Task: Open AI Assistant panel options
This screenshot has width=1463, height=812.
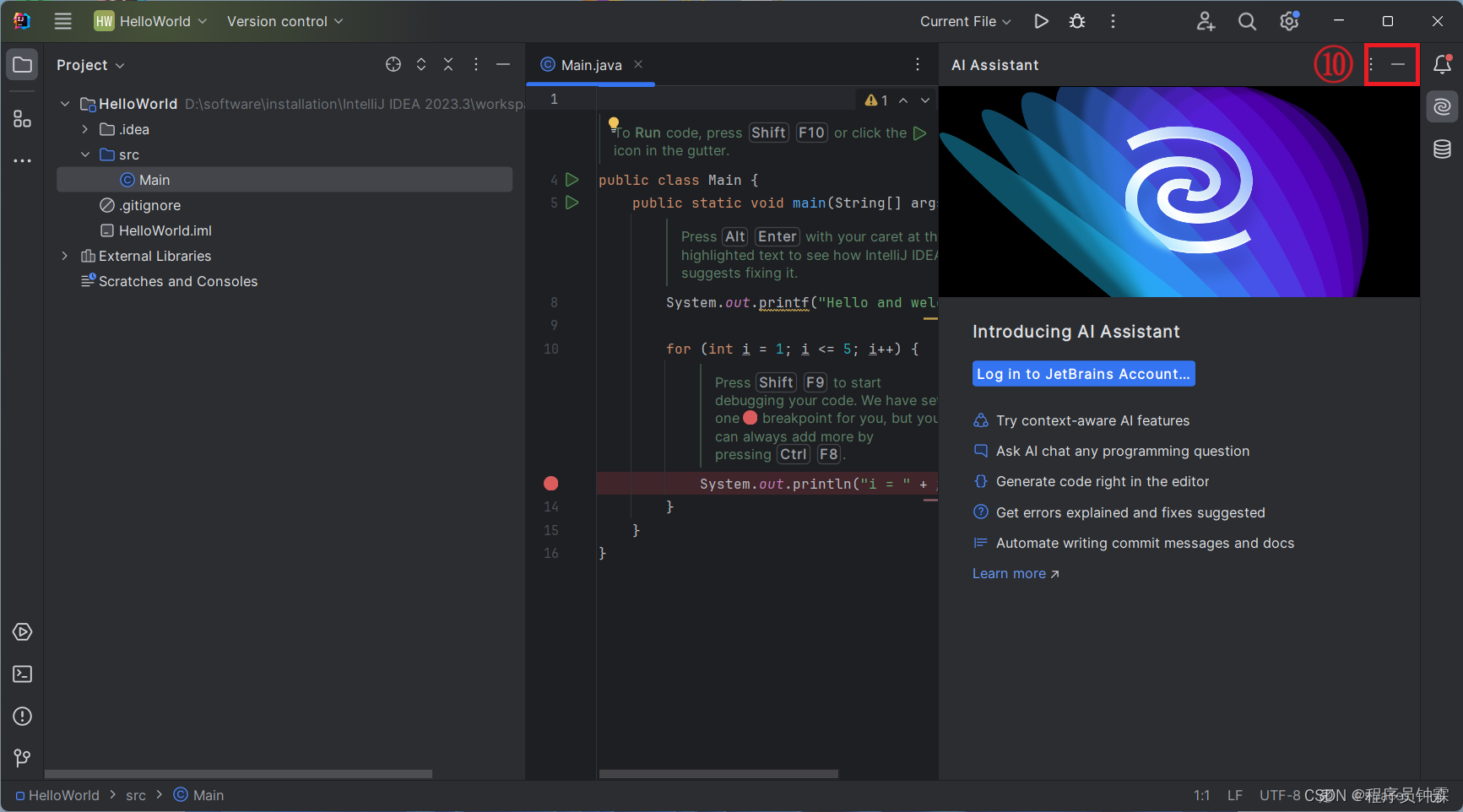Action: pyautogui.click(x=1371, y=64)
